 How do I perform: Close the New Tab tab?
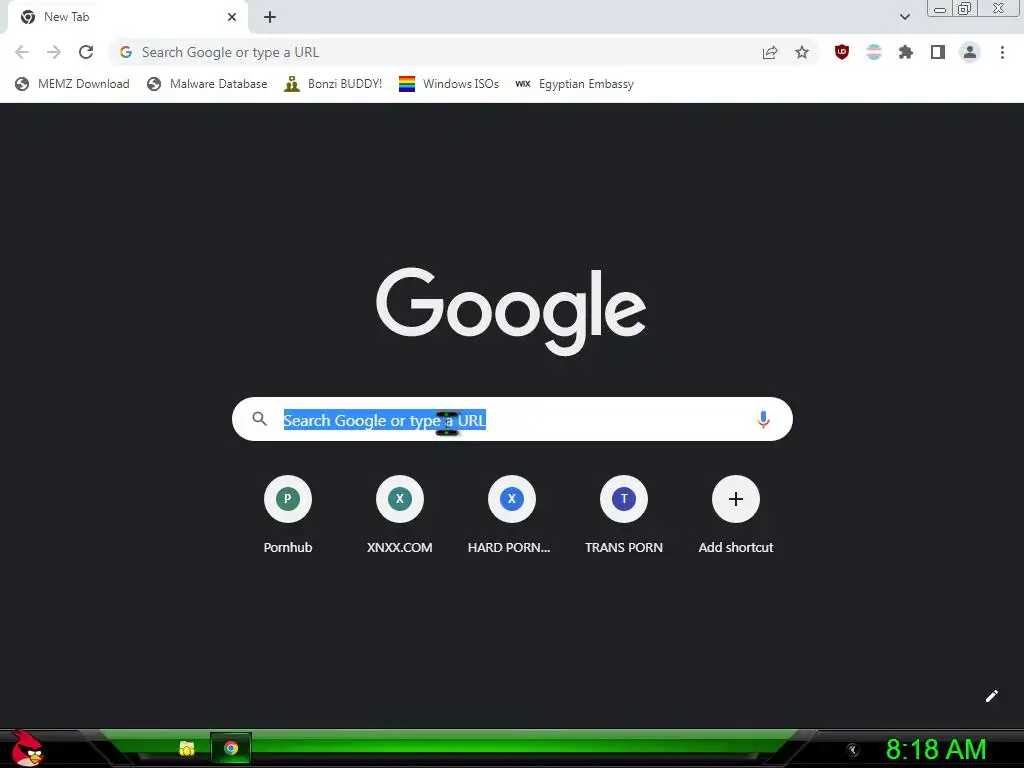(x=232, y=17)
